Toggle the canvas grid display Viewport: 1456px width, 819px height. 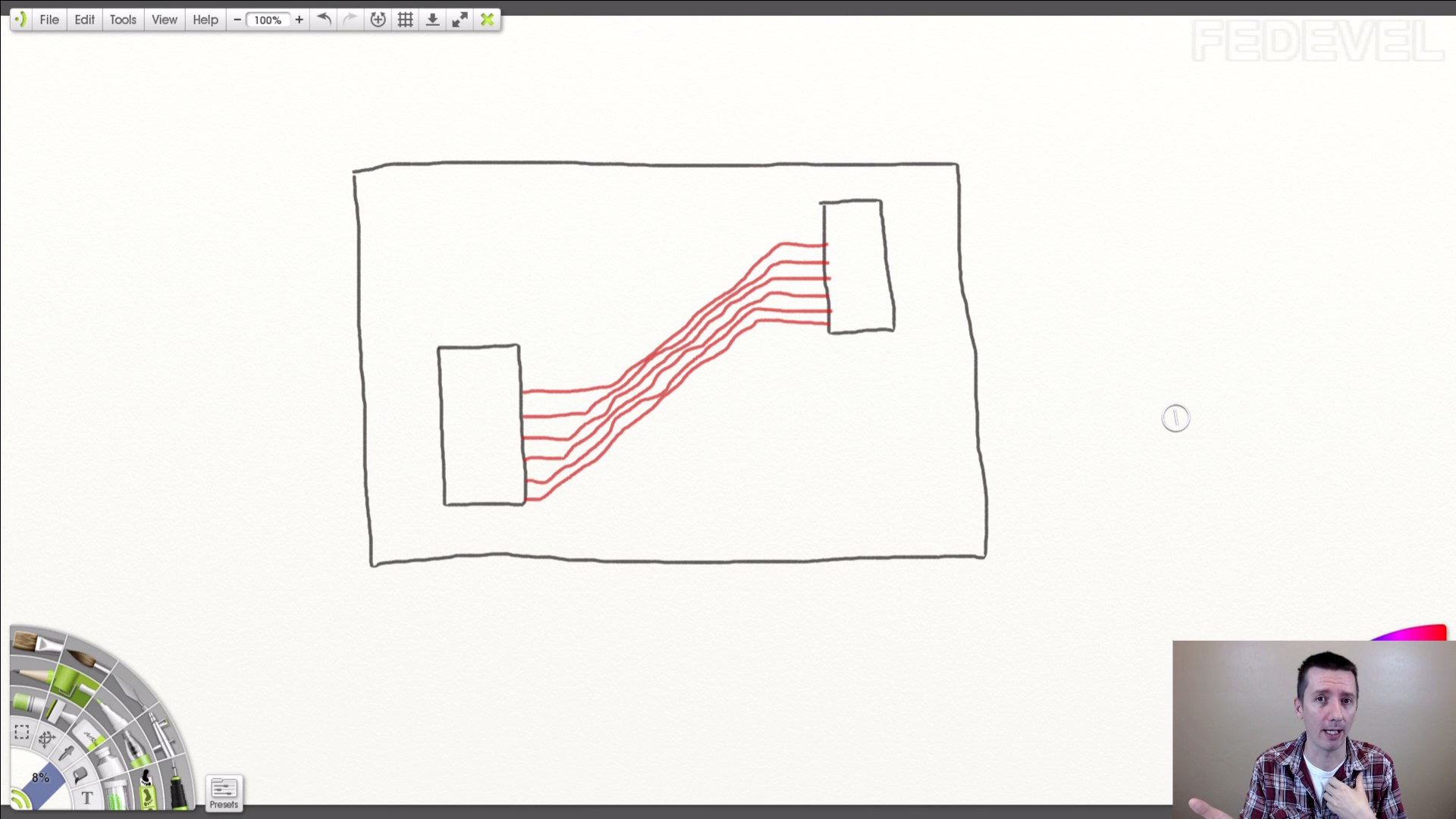point(405,20)
